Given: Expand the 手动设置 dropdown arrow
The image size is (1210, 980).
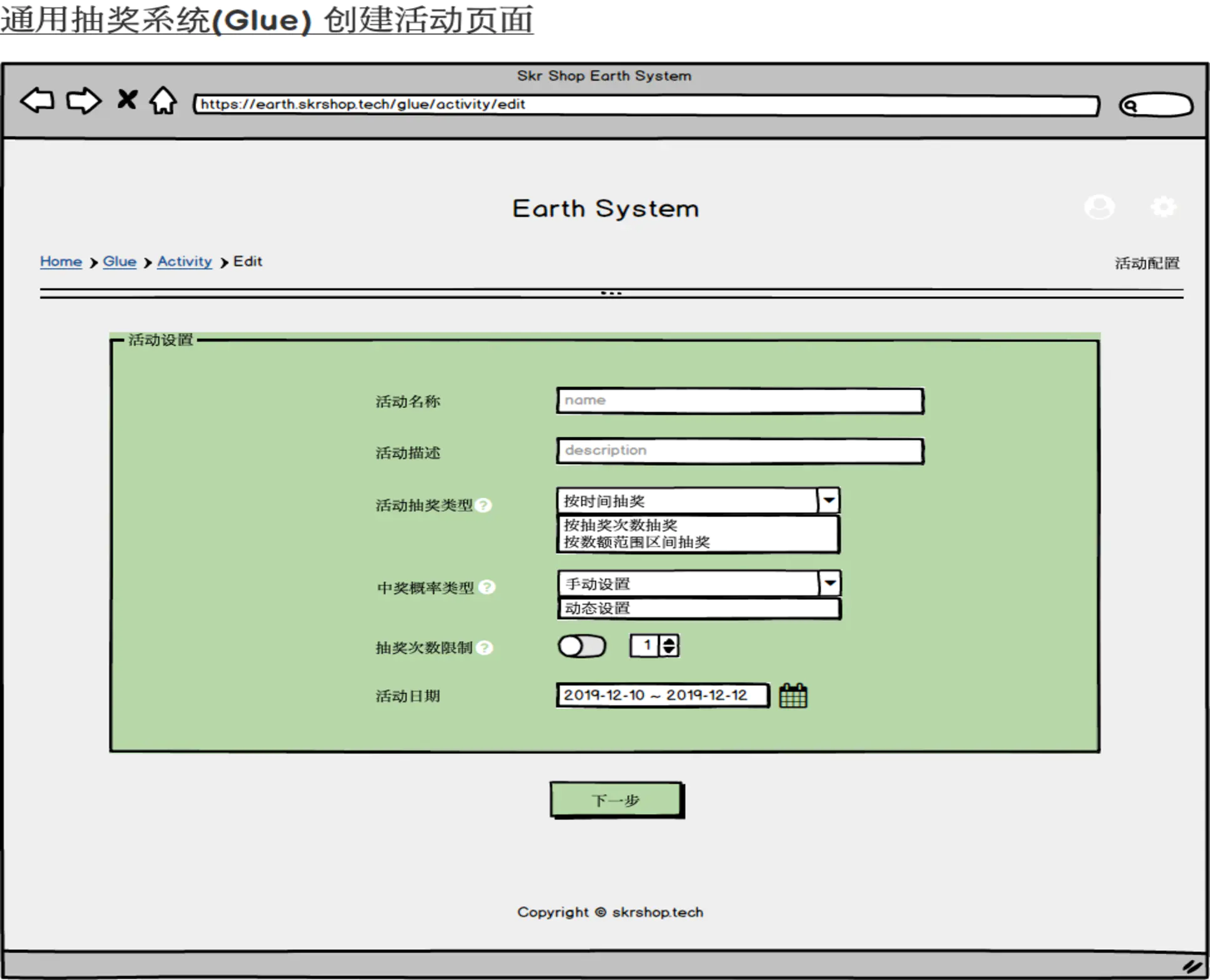Looking at the screenshot, I should 830,583.
